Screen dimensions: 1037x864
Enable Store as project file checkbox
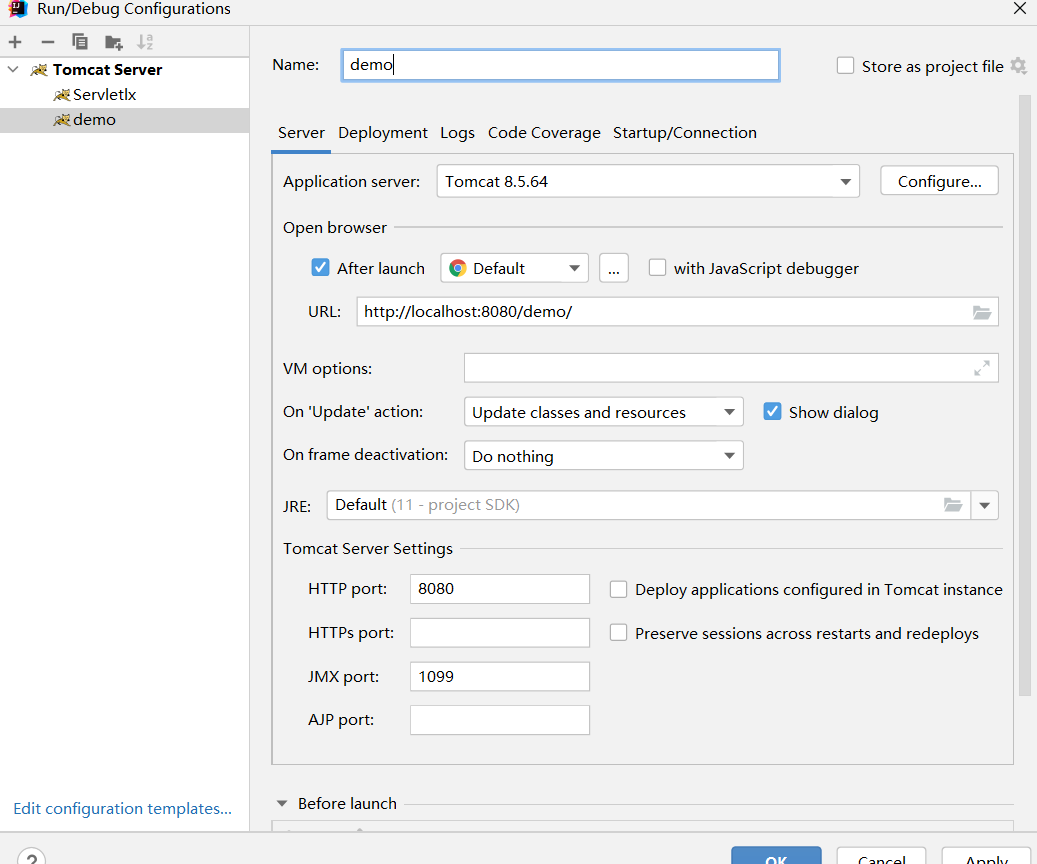pyautogui.click(x=846, y=66)
